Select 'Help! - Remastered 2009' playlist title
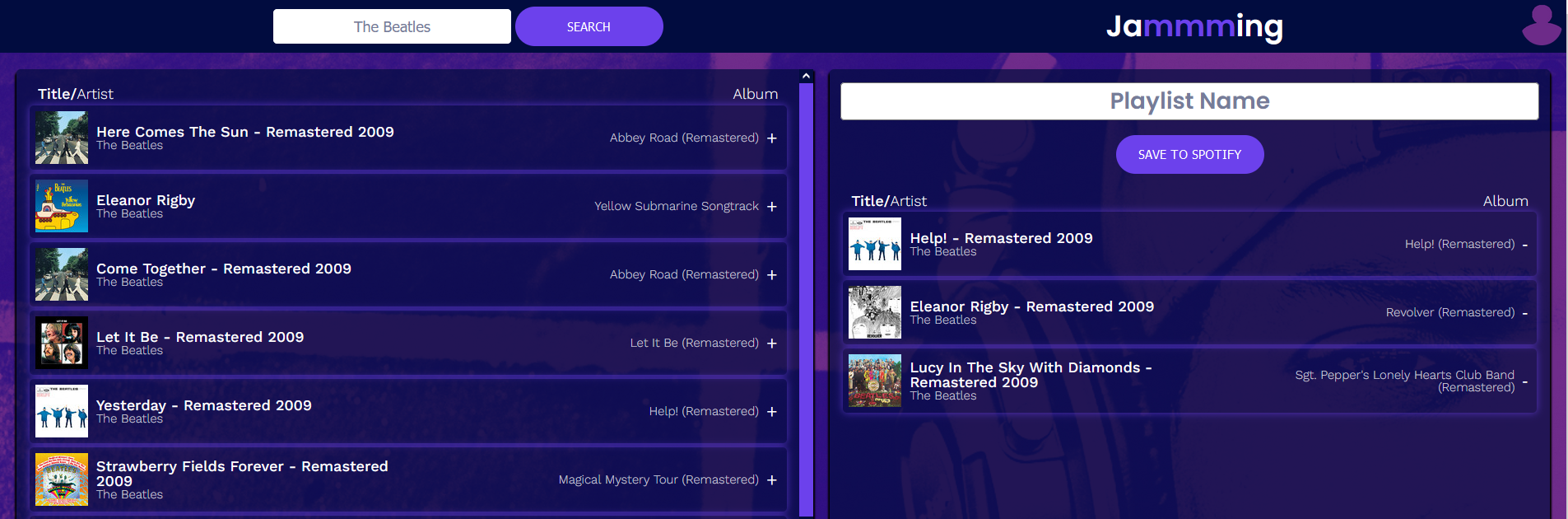 click(1001, 238)
